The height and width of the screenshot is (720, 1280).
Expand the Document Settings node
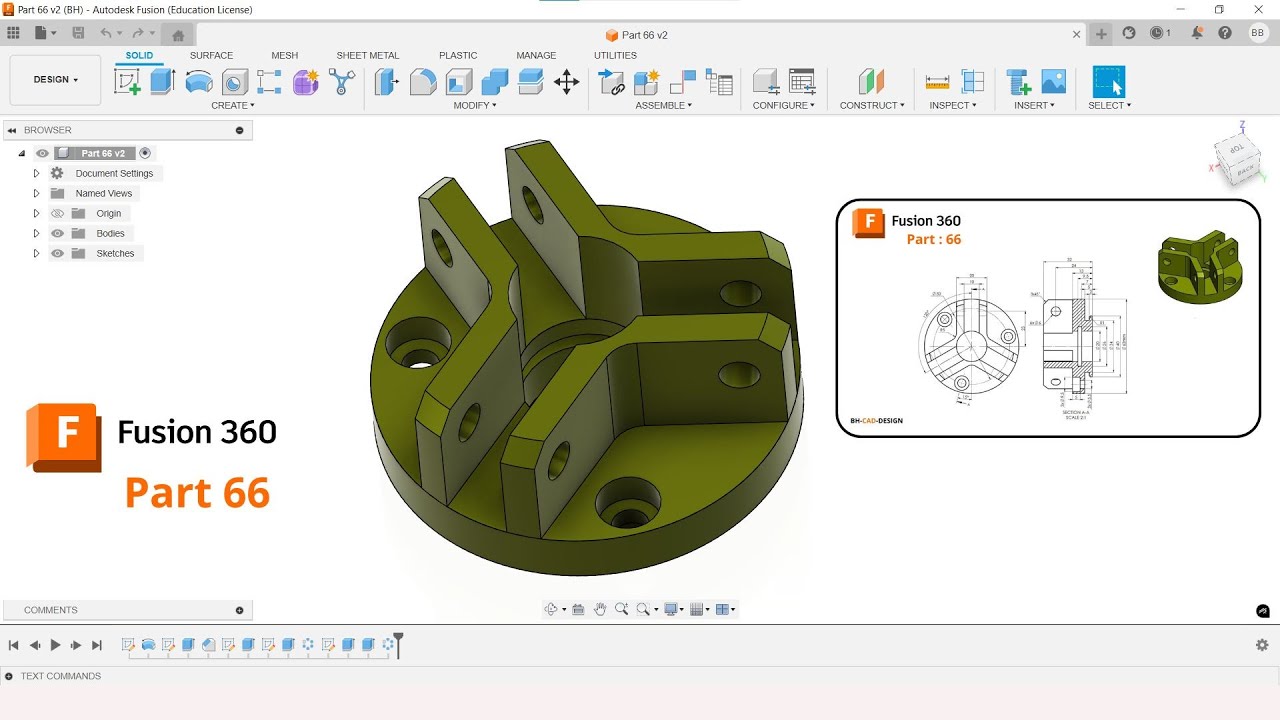36,173
